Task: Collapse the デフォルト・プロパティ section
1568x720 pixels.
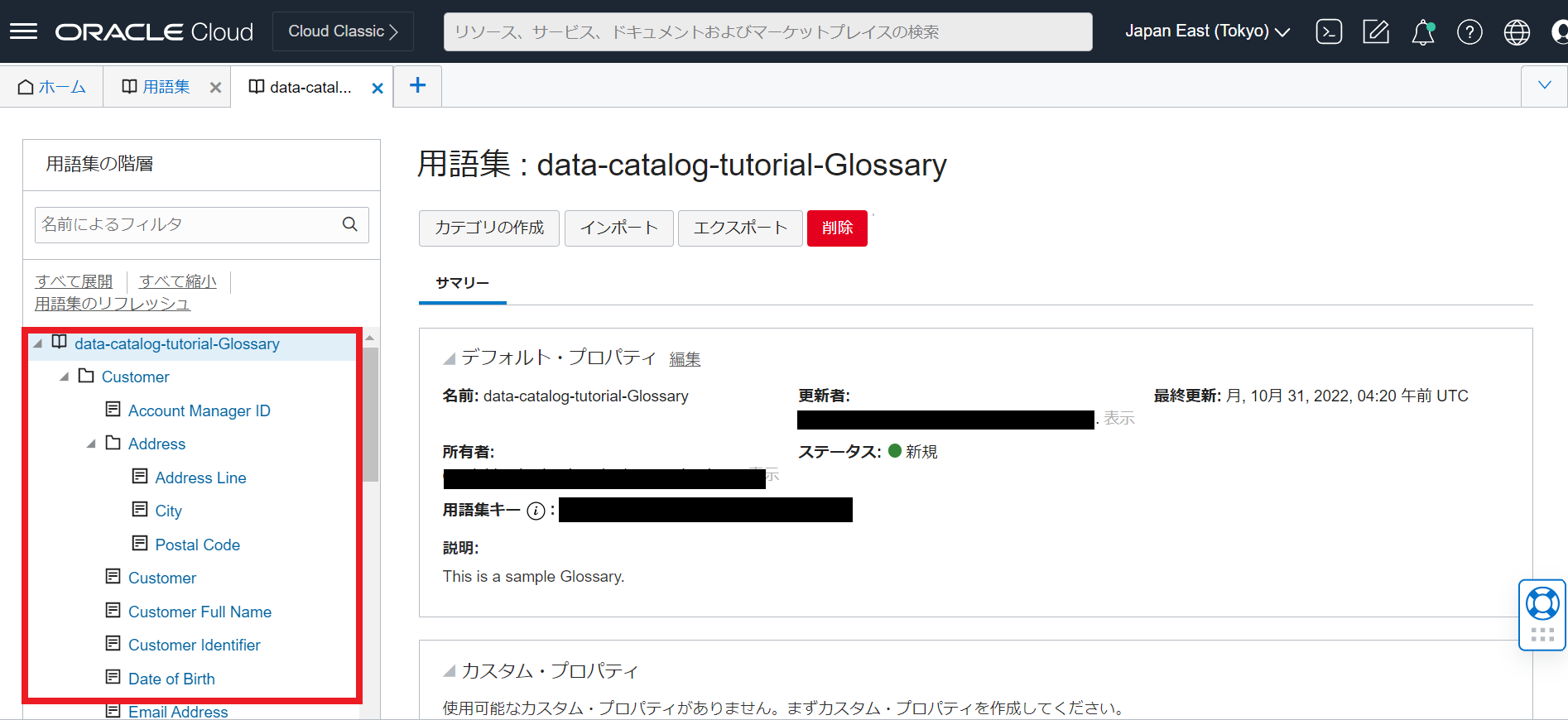Action: 449,358
